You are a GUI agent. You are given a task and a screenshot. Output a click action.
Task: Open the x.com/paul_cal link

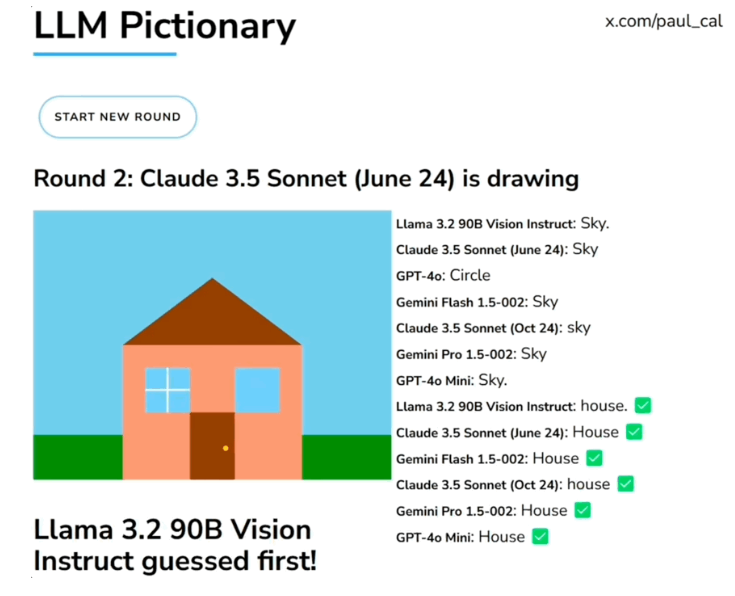click(663, 21)
